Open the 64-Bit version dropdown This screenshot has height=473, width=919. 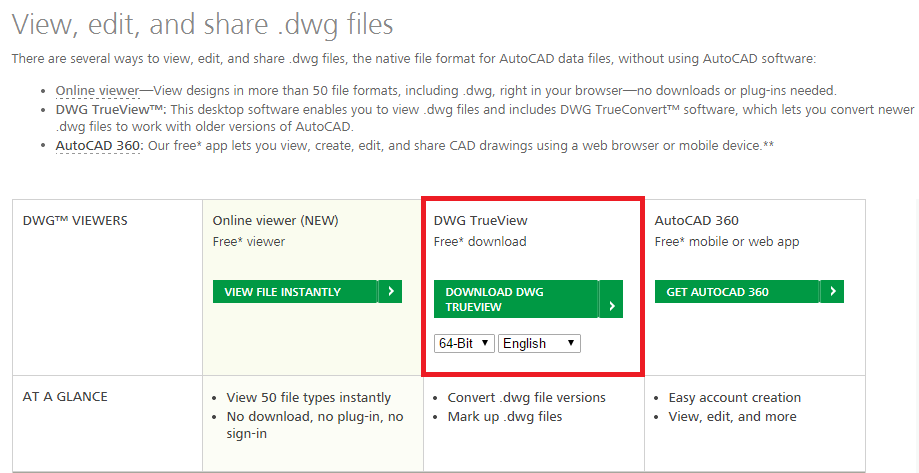pyautogui.click(x=464, y=343)
